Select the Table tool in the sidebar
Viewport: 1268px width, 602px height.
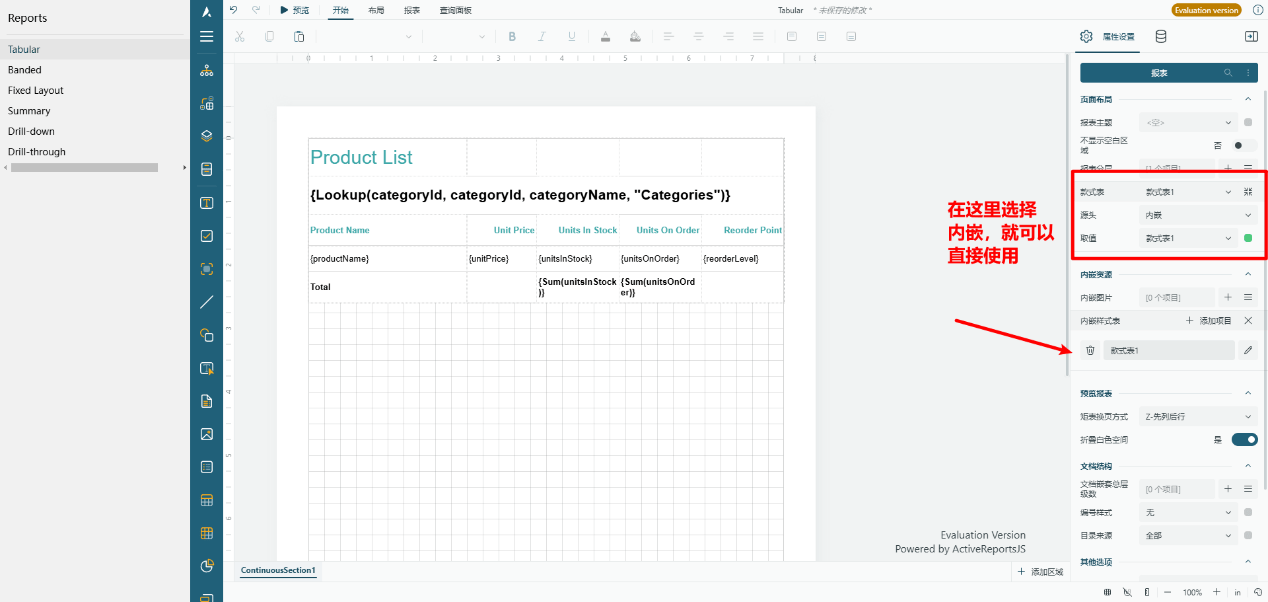coord(206,500)
